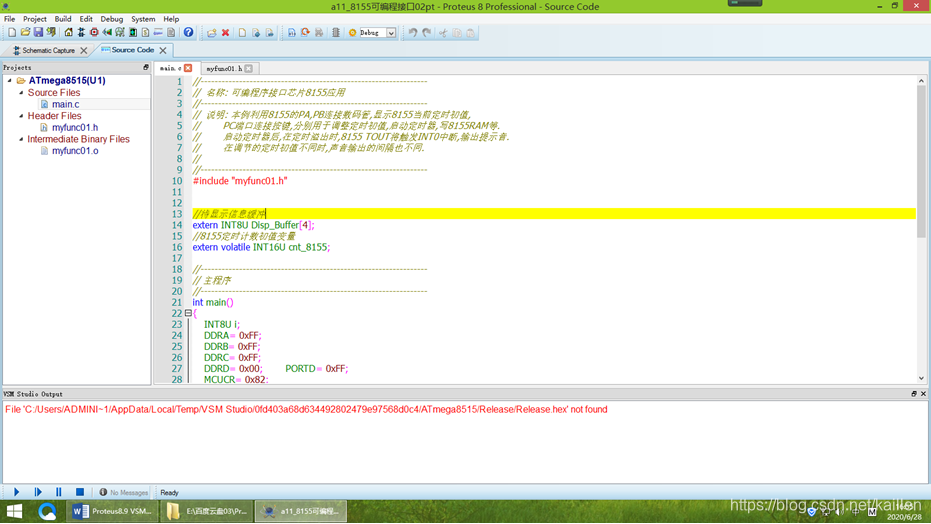Open the blue Help question-mark icon

click(188, 33)
